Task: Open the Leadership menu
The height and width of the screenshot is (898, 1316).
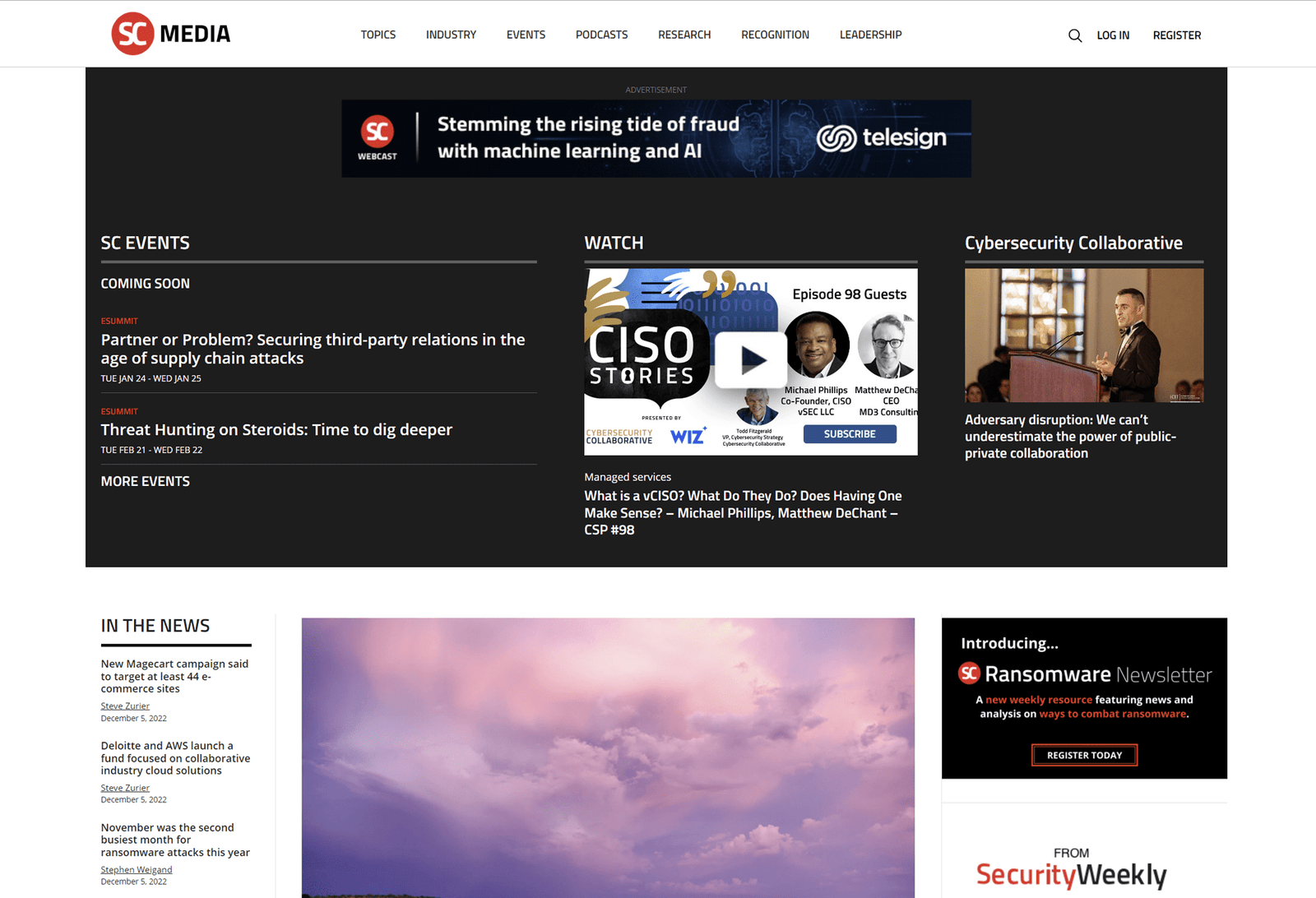Action: [x=870, y=35]
